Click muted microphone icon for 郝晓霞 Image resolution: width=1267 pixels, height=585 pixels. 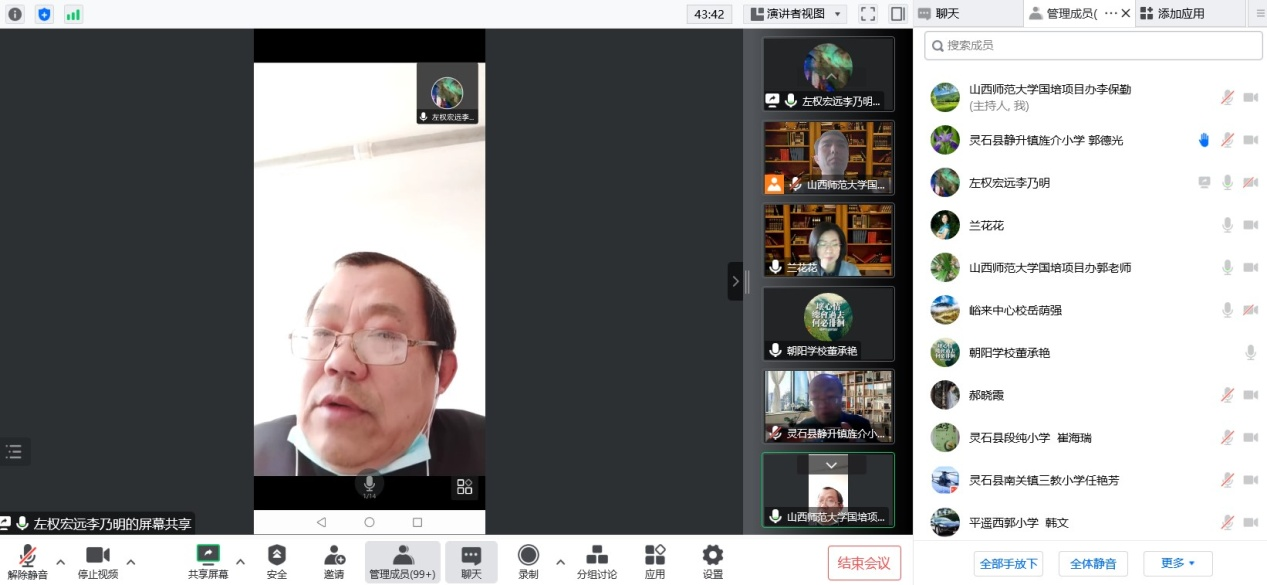coord(1227,395)
